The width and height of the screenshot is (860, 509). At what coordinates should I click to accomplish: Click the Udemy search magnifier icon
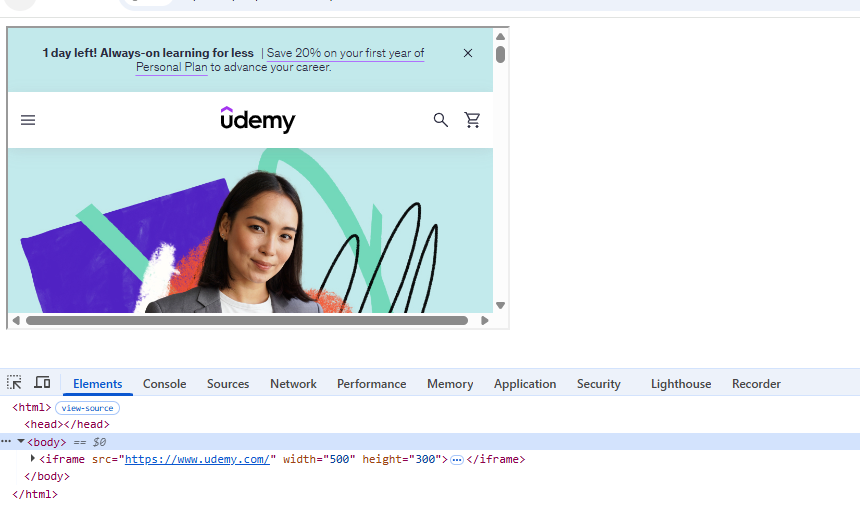point(440,120)
